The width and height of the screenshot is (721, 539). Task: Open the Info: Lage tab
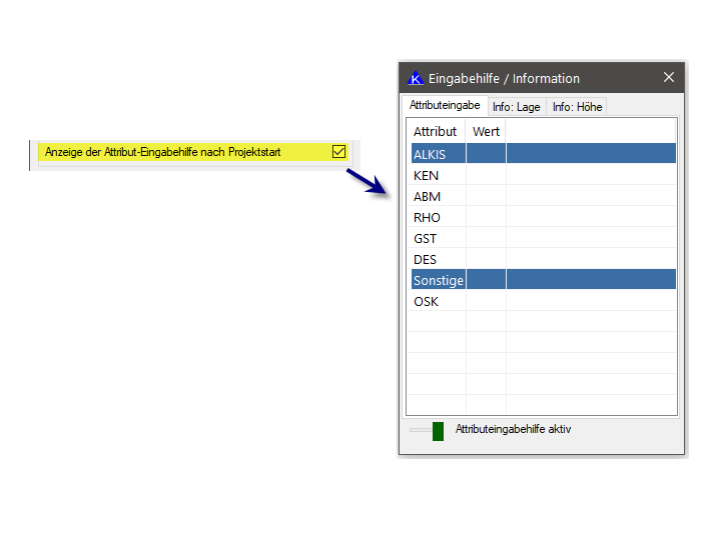pyautogui.click(x=516, y=106)
